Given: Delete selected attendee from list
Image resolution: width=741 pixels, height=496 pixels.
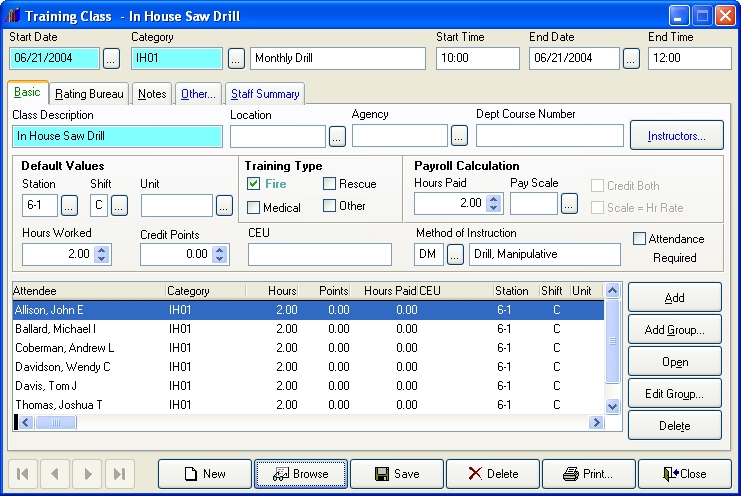Looking at the screenshot, I should 674,426.
